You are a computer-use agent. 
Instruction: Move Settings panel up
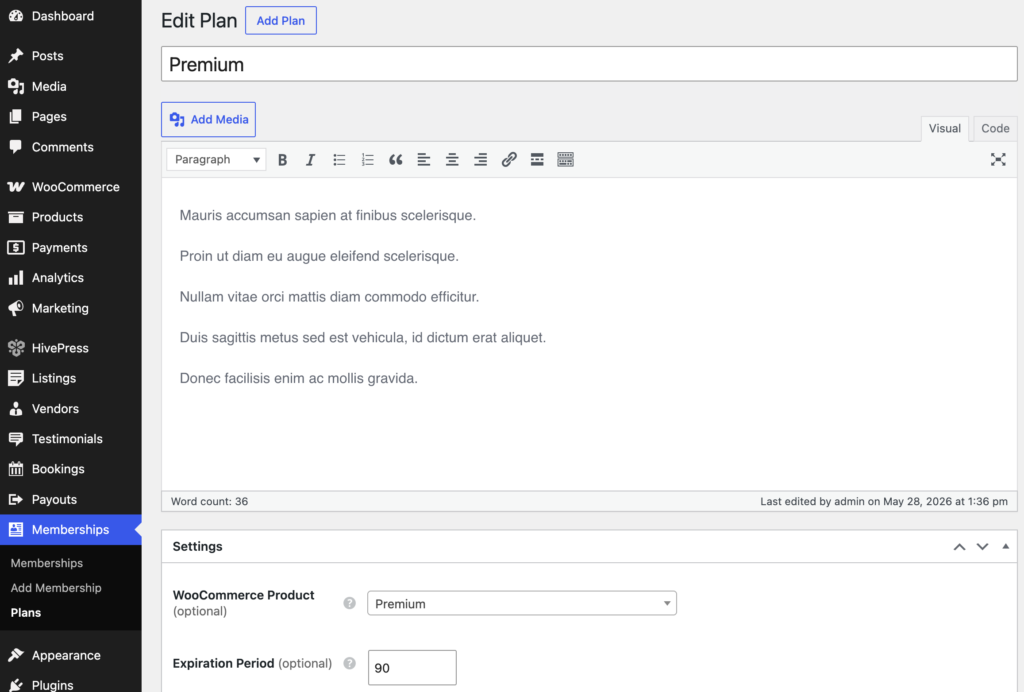coord(959,546)
